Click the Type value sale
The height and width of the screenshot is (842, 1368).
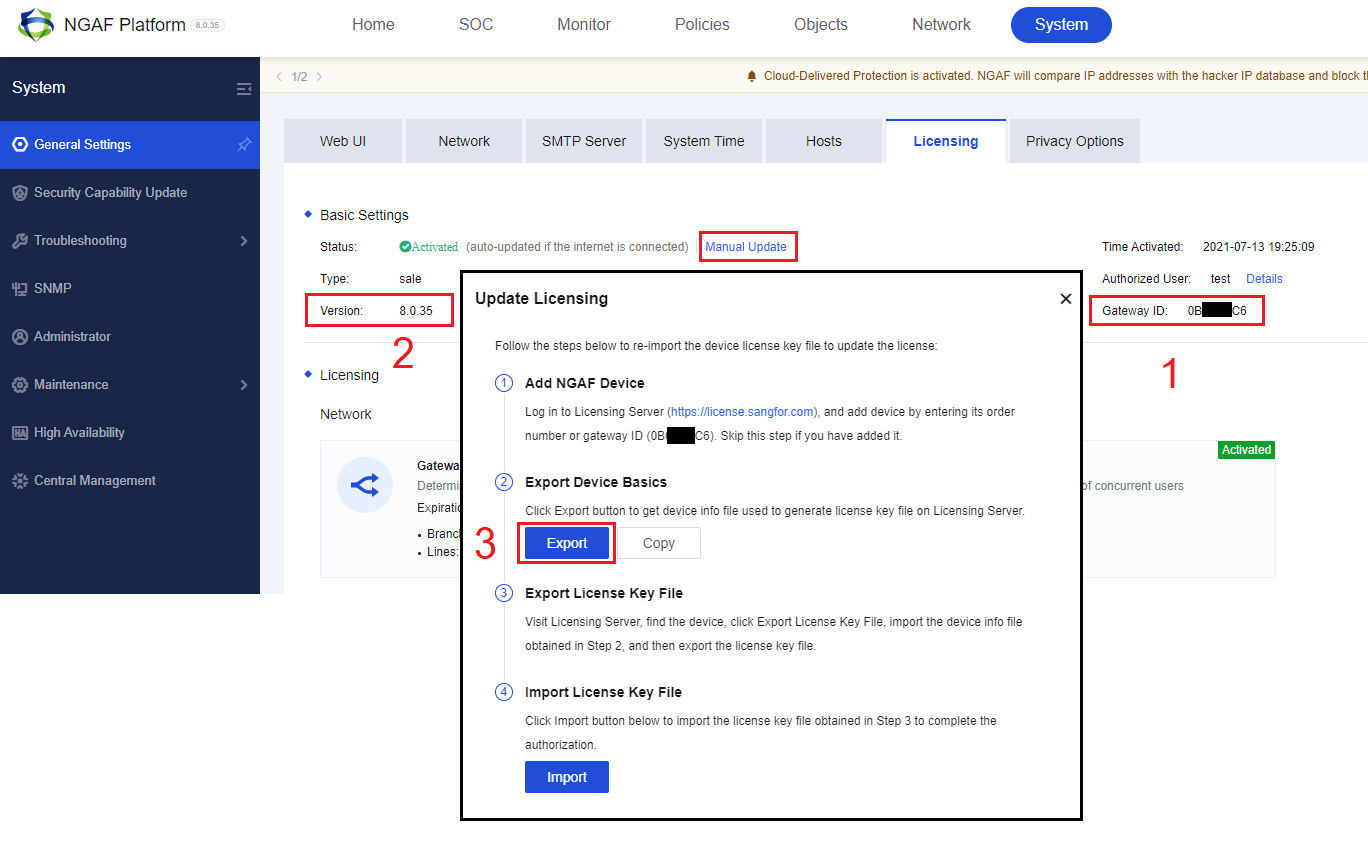click(410, 279)
